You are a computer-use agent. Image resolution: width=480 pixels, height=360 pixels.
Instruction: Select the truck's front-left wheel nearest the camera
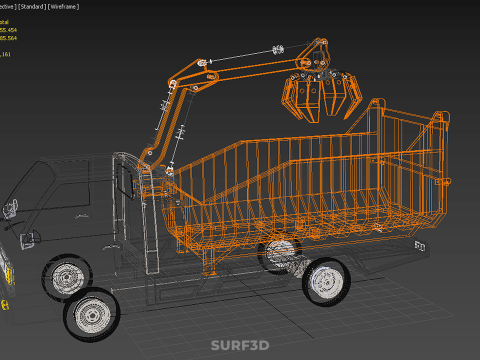point(92,315)
